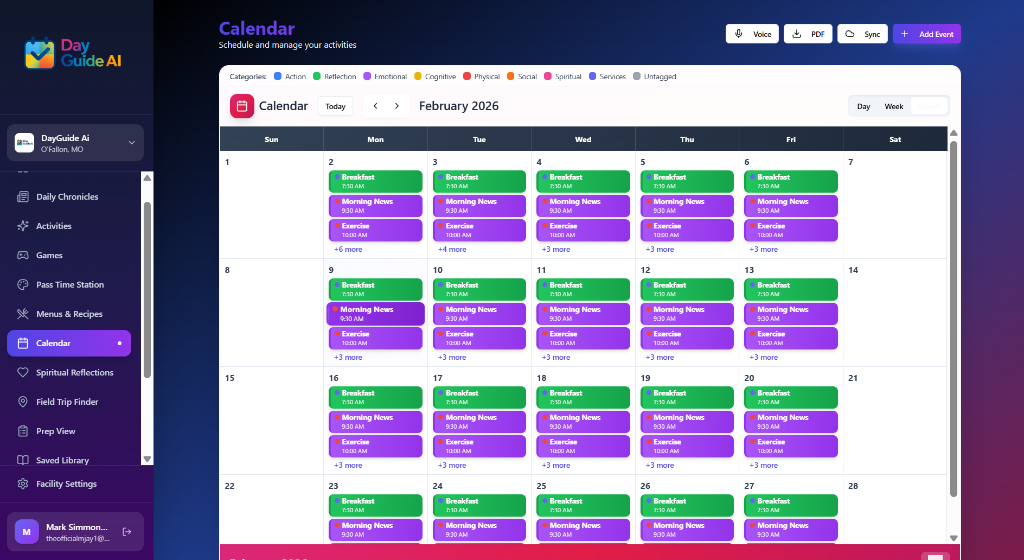Open the Games controller icon
The height and width of the screenshot is (560, 1024).
[x=23, y=255]
